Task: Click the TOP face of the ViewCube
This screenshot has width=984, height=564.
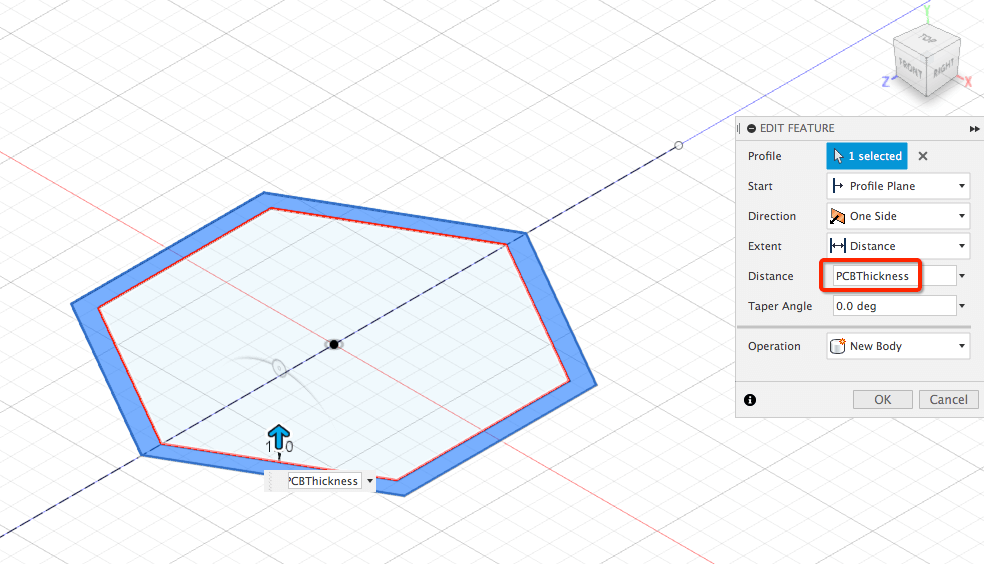Action: point(927,41)
